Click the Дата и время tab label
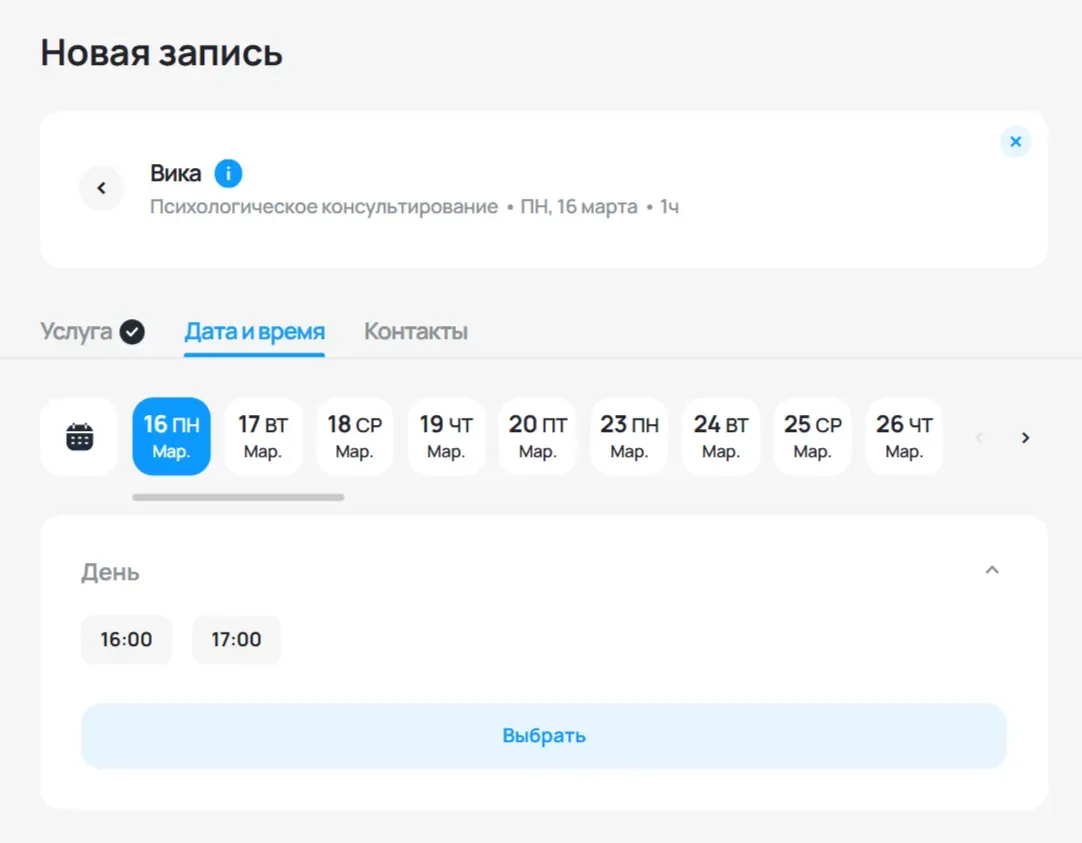 pyautogui.click(x=253, y=330)
